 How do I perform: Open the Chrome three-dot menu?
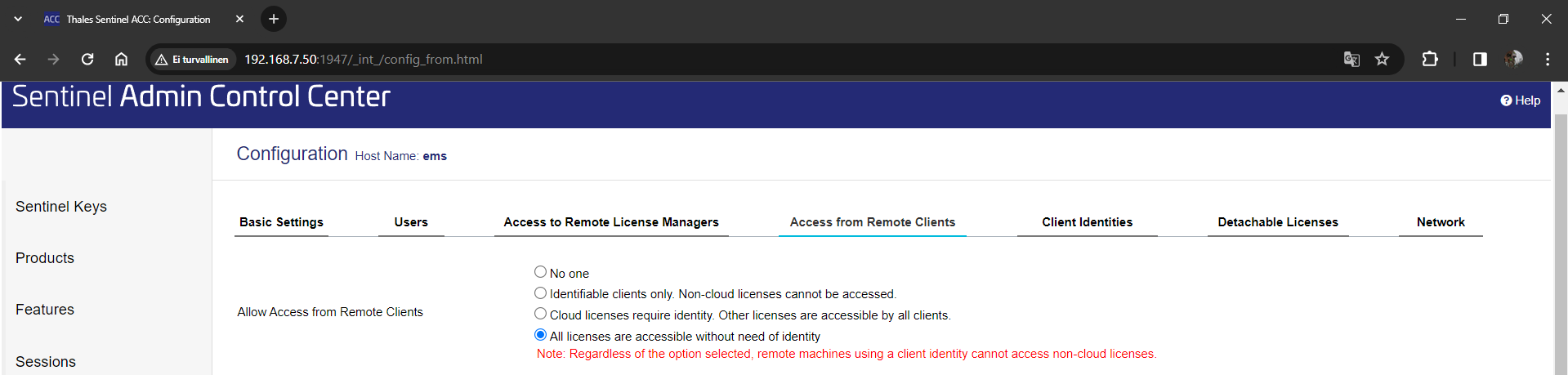coord(1548,59)
